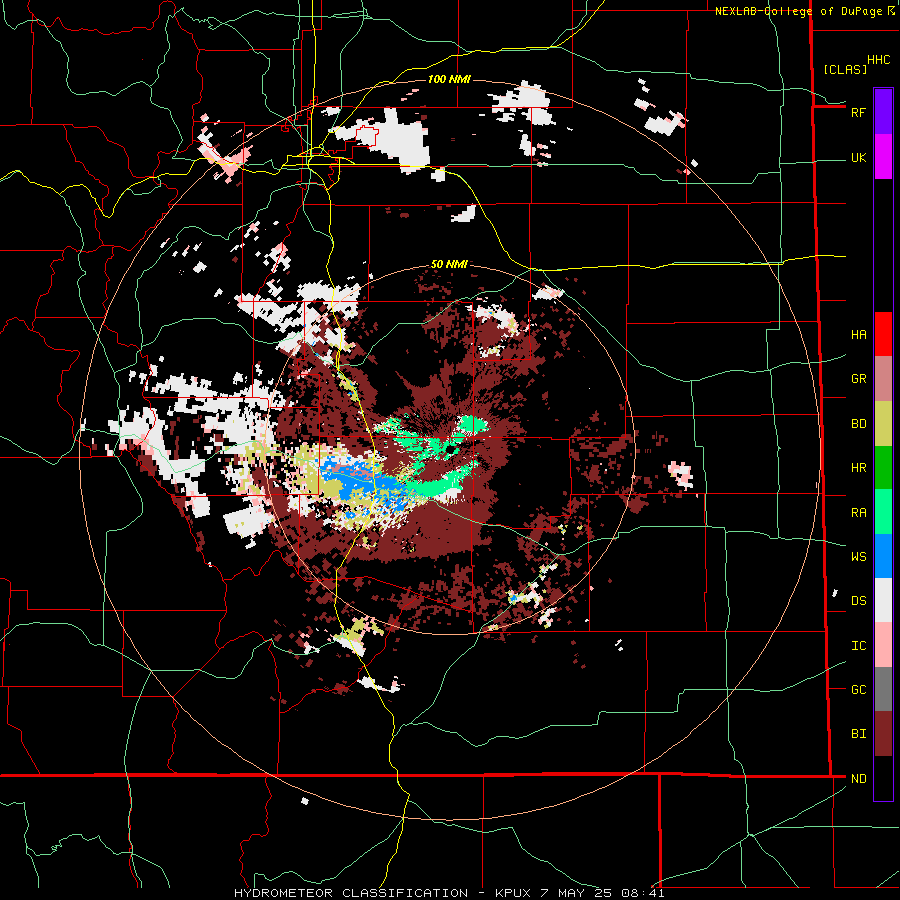Click the DS white legend swatch
The image size is (900, 900).
coord(883,600)
